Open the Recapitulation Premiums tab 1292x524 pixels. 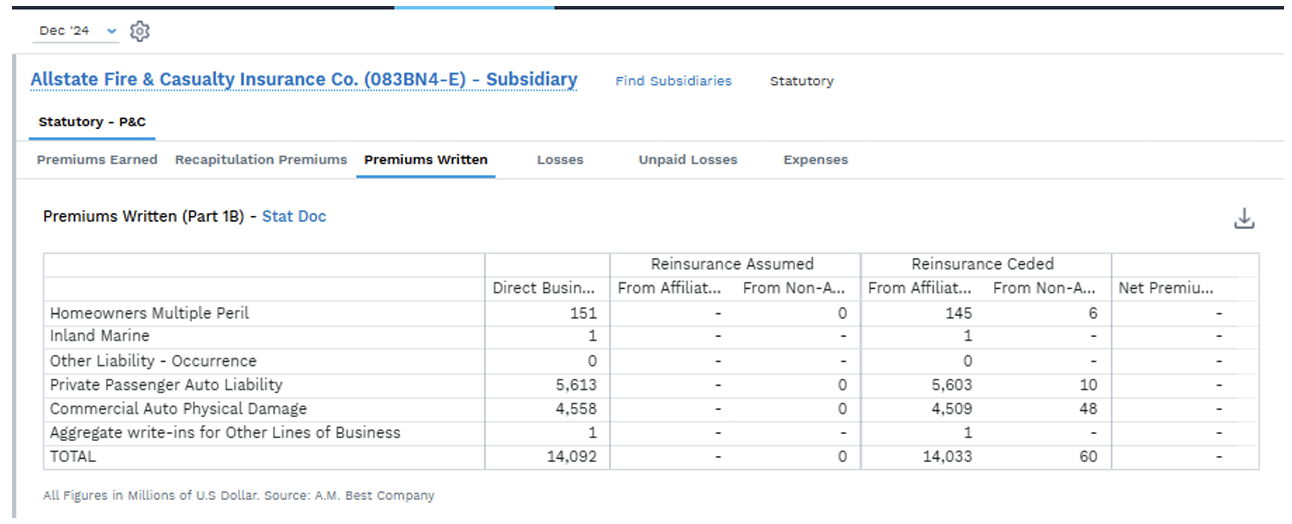261,160
